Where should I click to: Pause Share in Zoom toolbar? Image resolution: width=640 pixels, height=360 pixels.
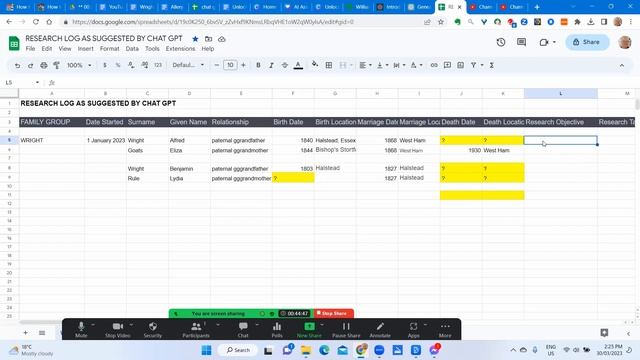coord(346,329)
